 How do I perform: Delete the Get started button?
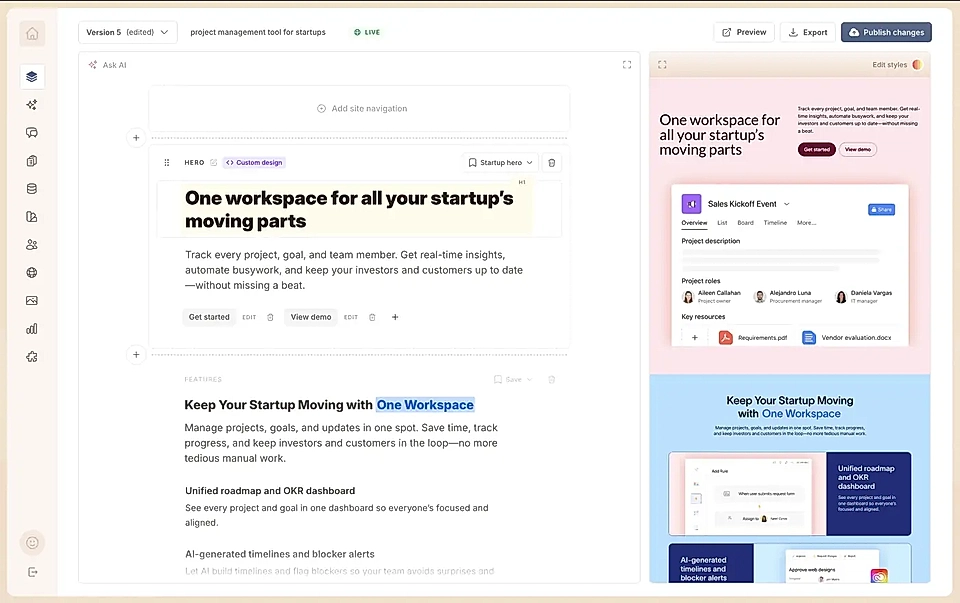(x=270, y=317)
